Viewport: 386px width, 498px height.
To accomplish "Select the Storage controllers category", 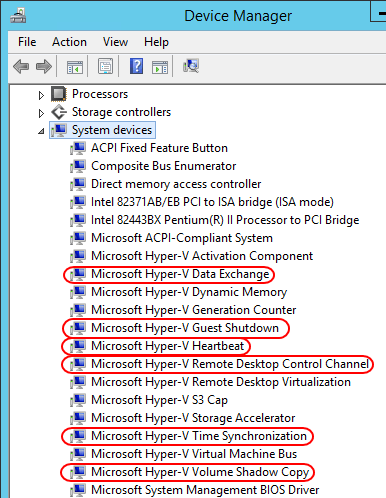I will [121, 112].
